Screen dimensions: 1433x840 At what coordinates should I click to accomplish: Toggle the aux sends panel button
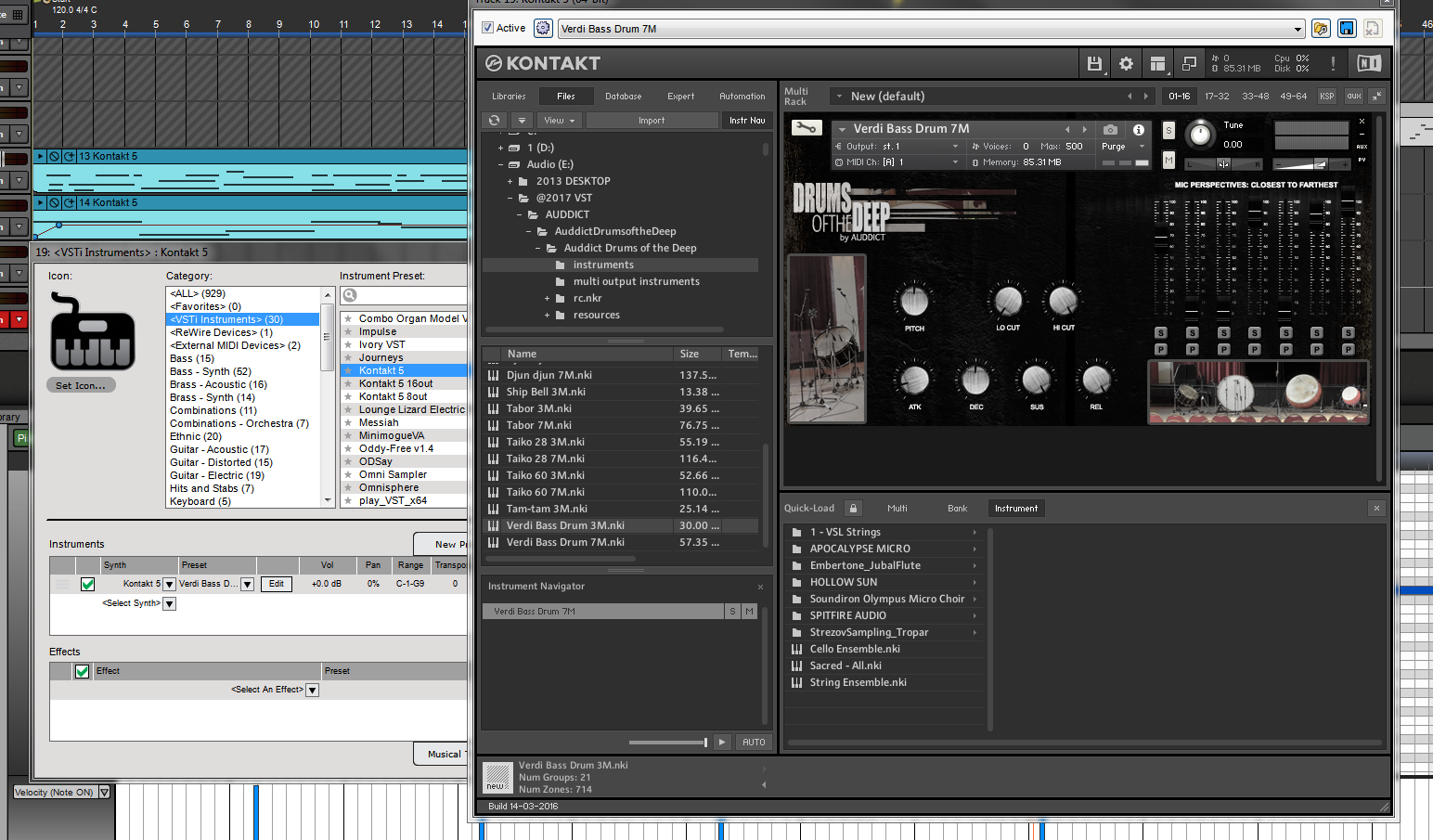click(x=1353, y=96)
